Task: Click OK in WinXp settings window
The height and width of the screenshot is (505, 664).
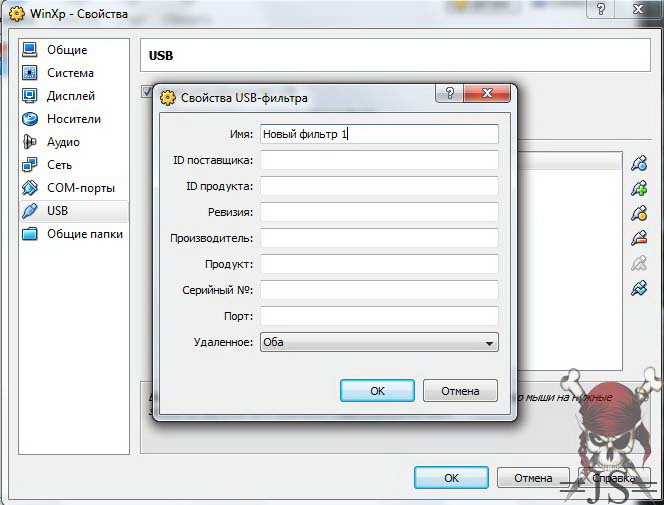Action: click(451, 478)
